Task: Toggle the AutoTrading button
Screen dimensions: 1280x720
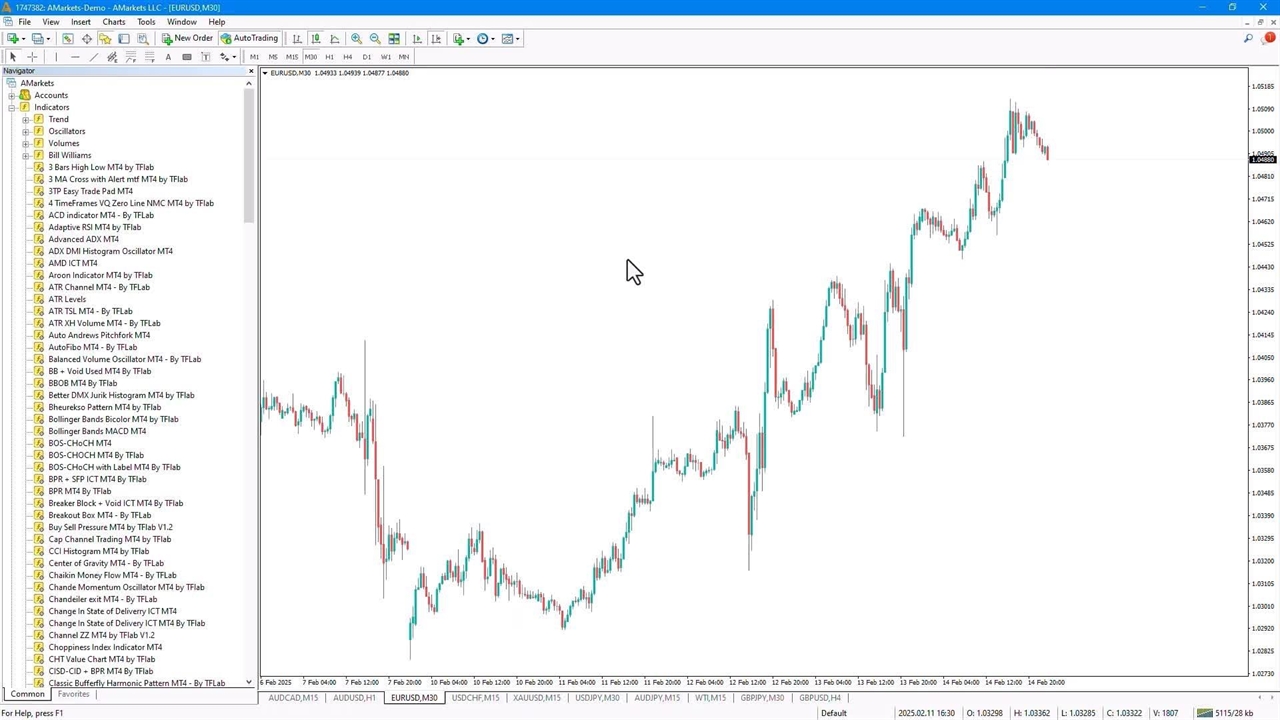Action: pos(249,39)
